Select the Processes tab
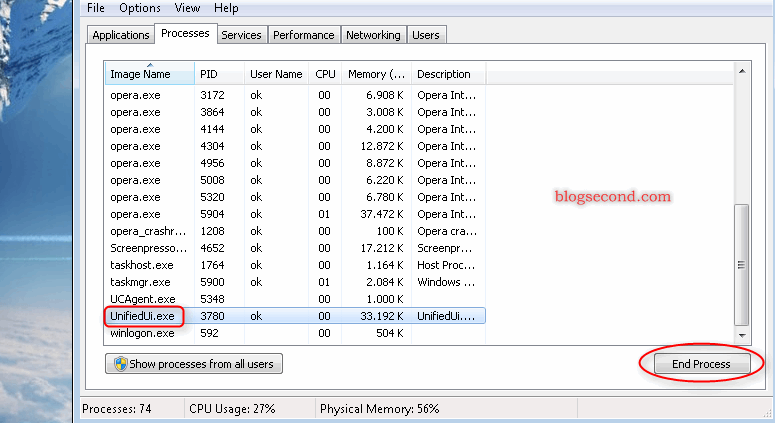This screenshot has height=423, width=775. pyautogui.click(x=185, y=33)
